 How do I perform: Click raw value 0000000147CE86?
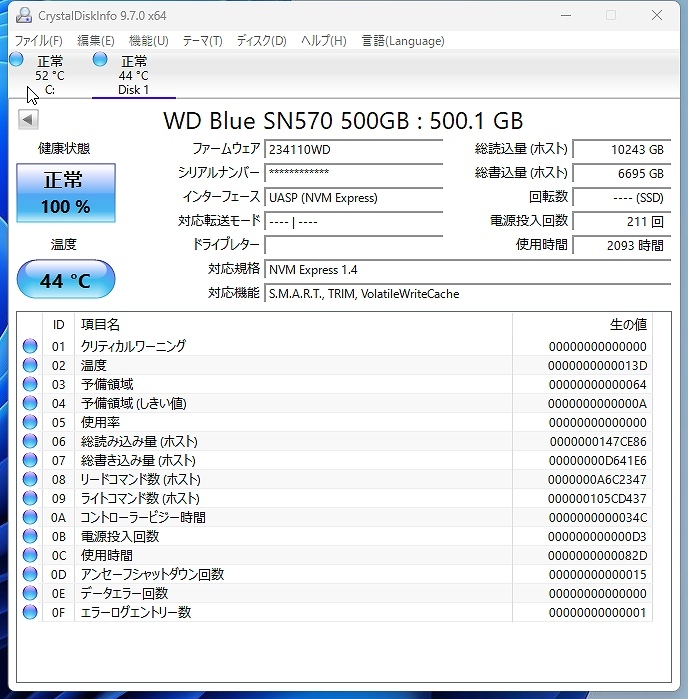597,442
